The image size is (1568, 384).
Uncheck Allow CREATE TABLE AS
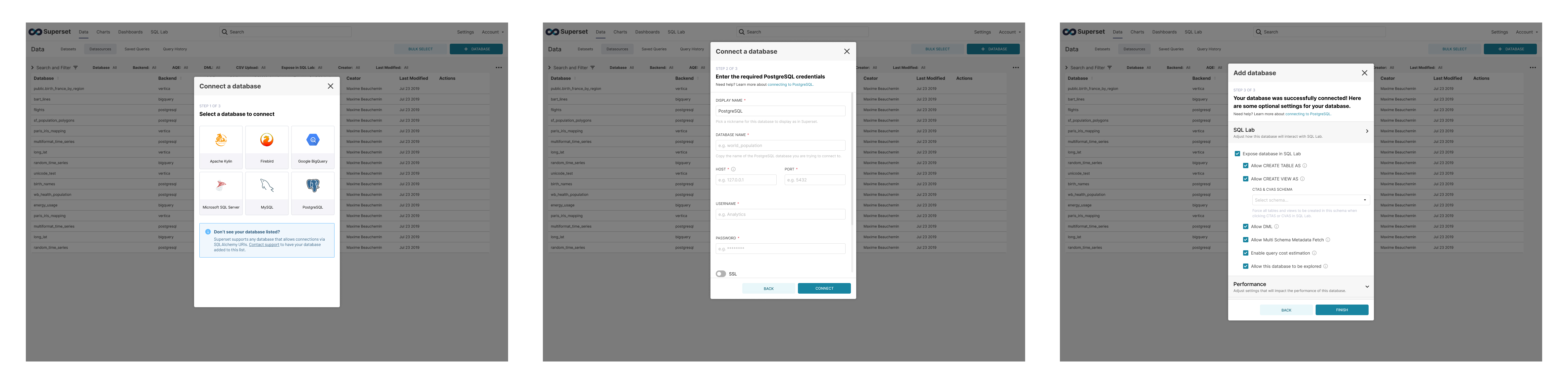(x=1245, y=166)
